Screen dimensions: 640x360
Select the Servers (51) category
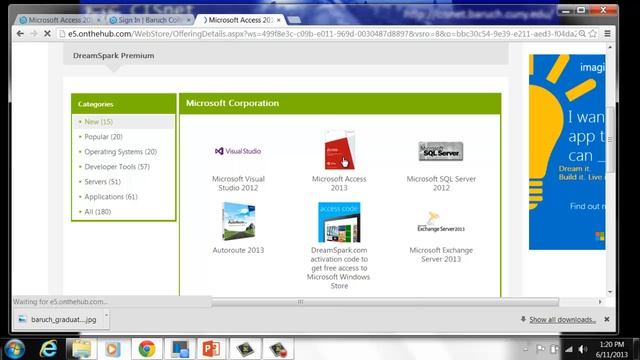click(x=102, y=182)
